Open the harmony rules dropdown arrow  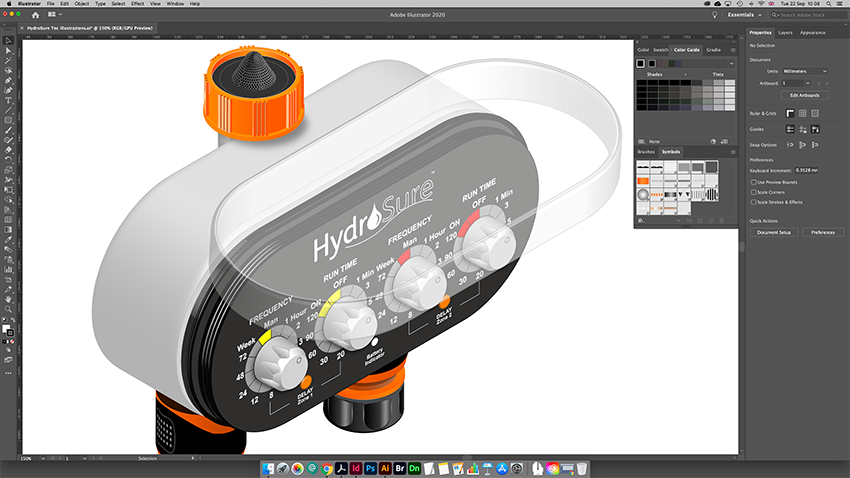[731, 63]
